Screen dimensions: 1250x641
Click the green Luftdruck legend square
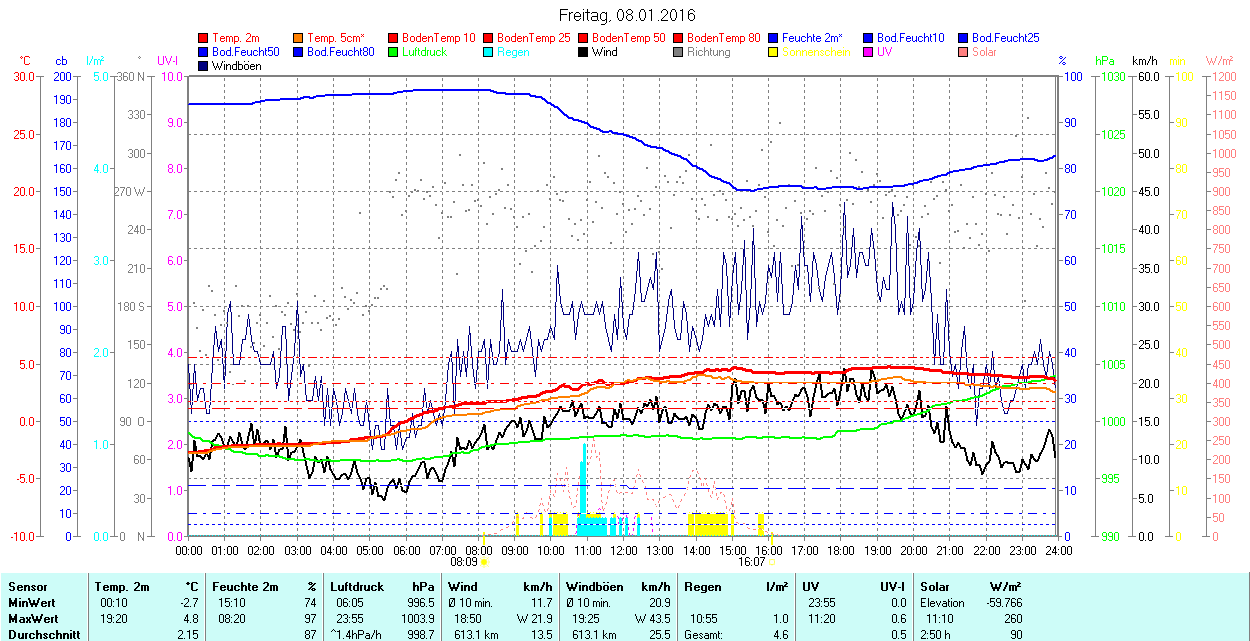coord(394,52)
